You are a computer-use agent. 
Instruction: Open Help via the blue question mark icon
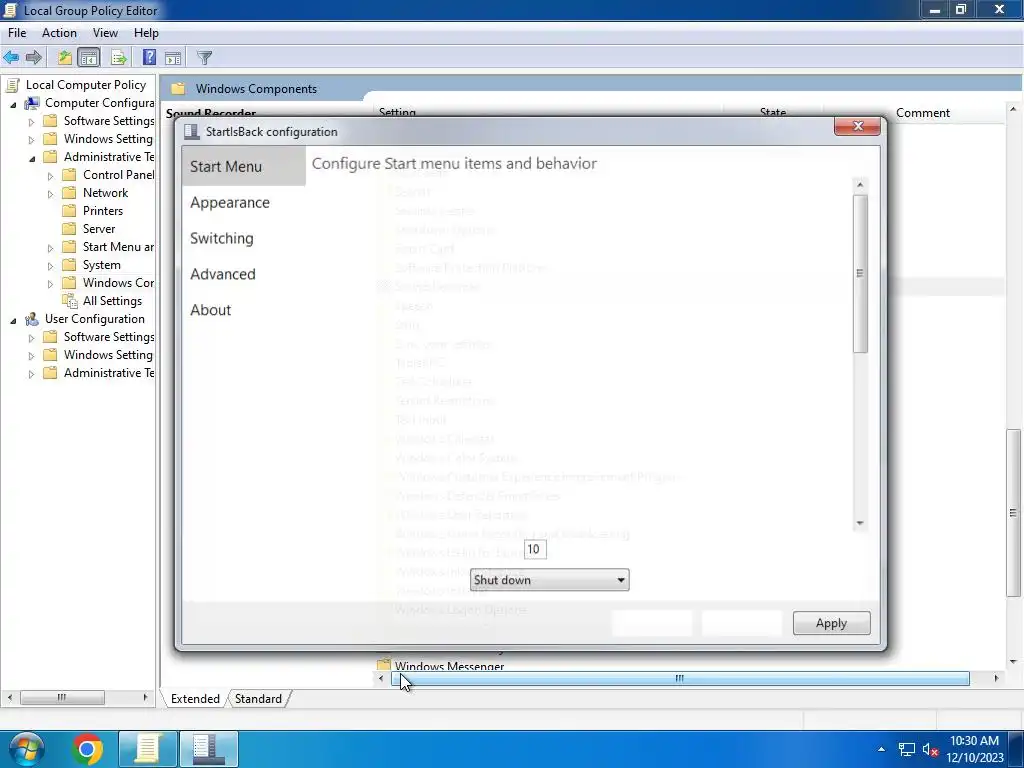150,57
